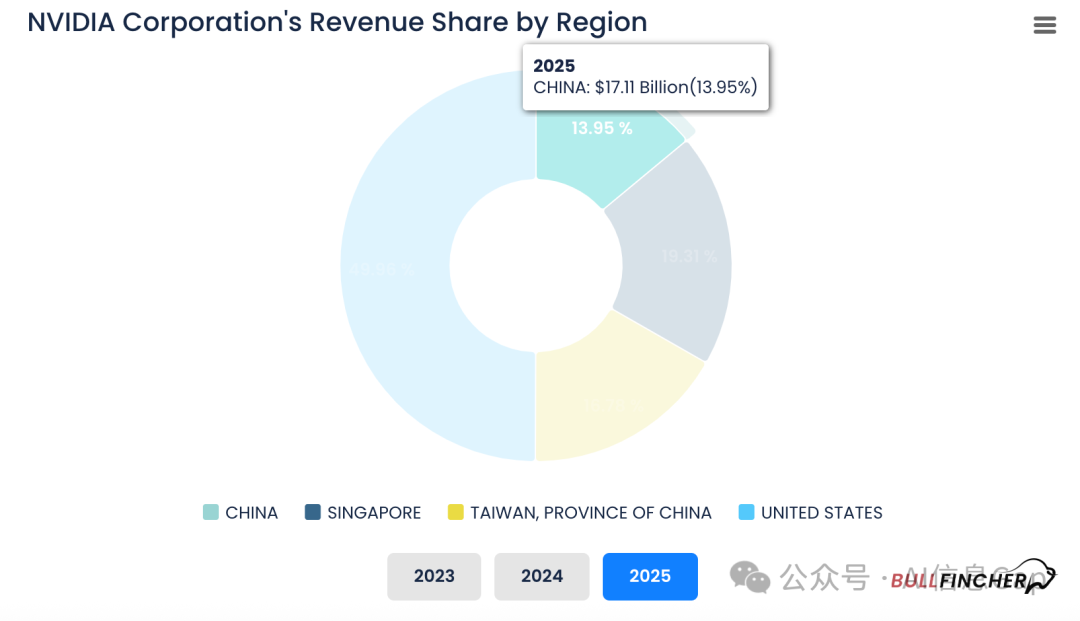
Task: Click the CHINA legend color swatch
Action: 211,512
